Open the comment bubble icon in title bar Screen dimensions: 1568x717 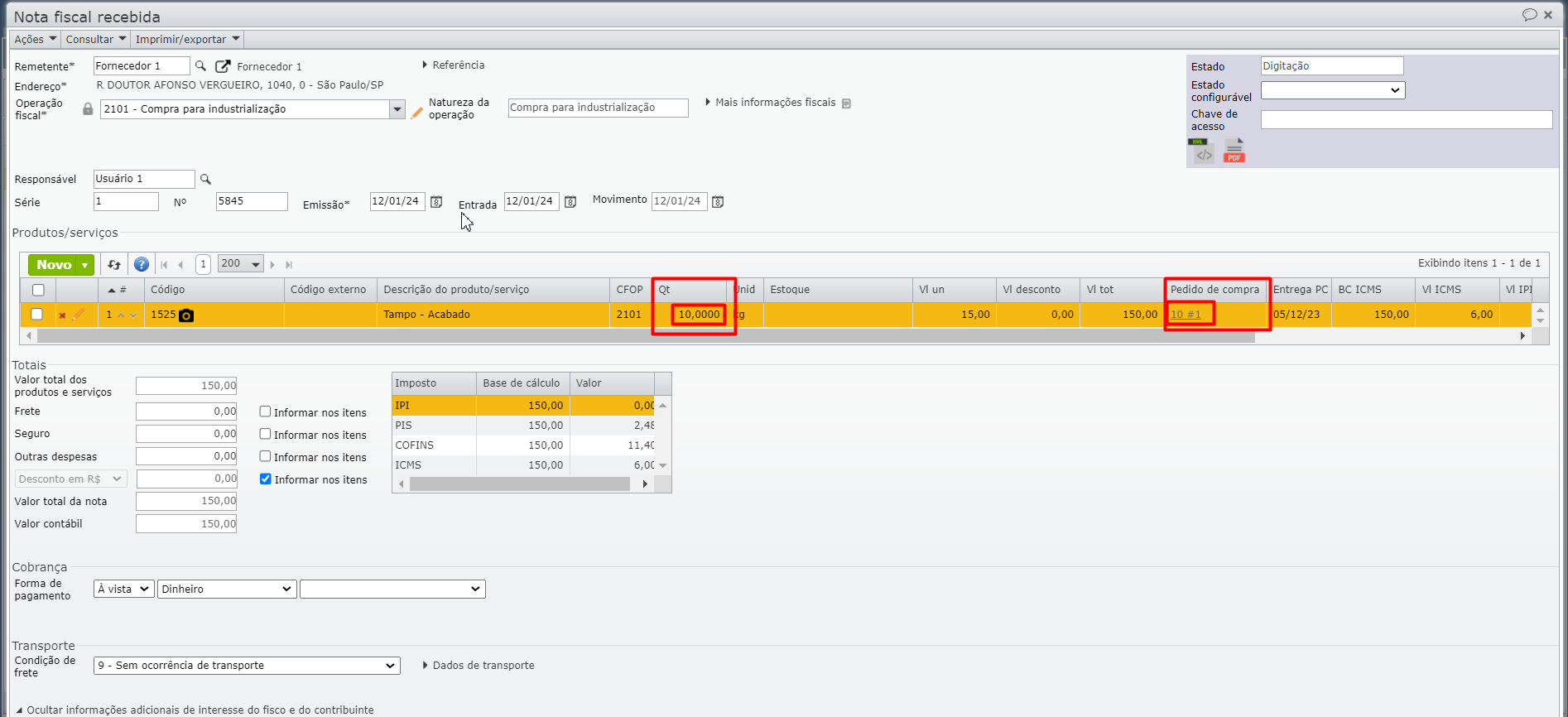pos(1529,15)
